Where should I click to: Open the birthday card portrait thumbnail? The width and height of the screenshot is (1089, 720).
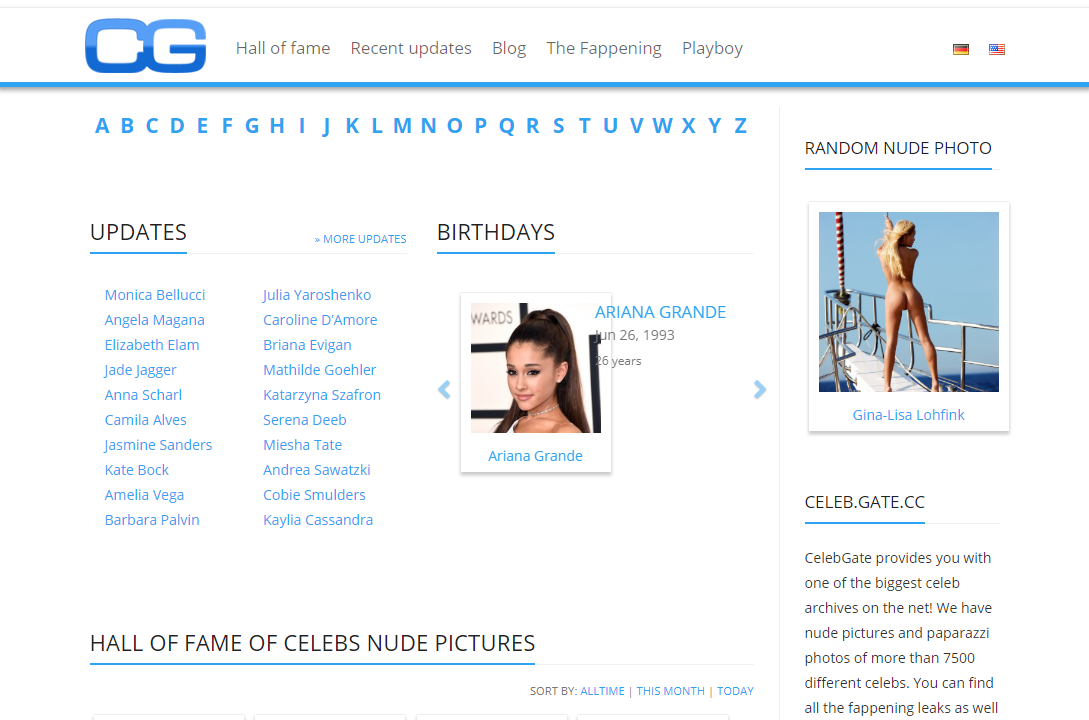click(535, 368)
